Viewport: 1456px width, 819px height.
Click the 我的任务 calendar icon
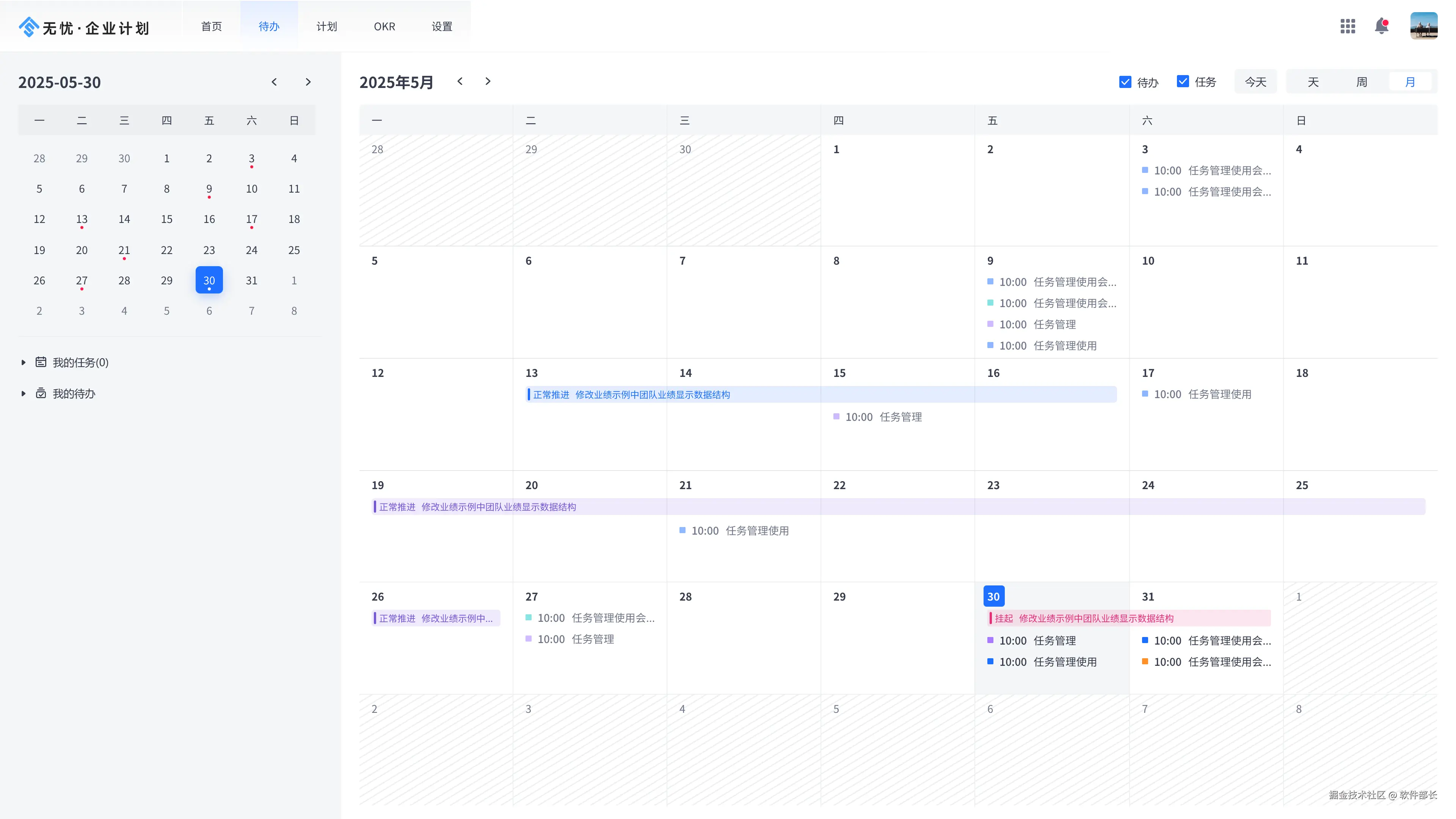point(41,362)
